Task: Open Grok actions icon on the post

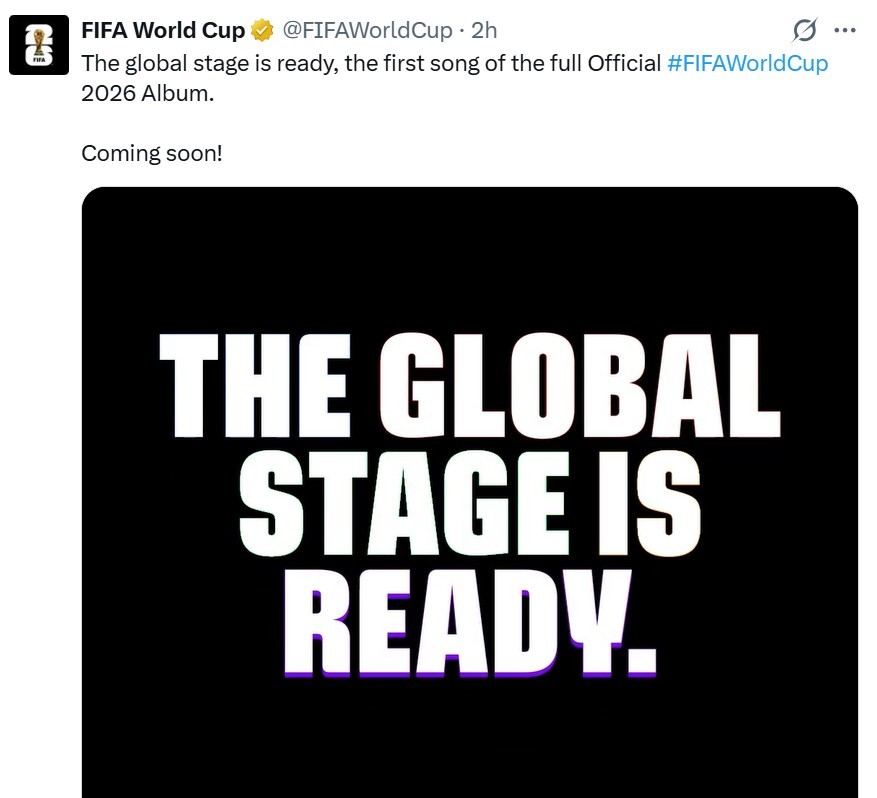Action: [x=803, y=31]
